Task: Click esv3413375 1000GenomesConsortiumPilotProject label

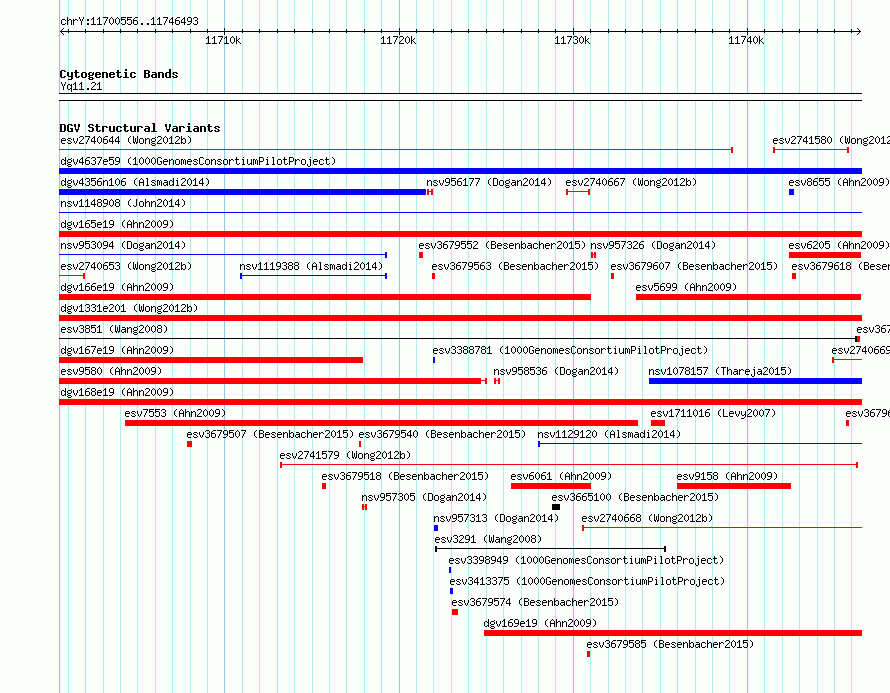Action: [x=587, y=581]
